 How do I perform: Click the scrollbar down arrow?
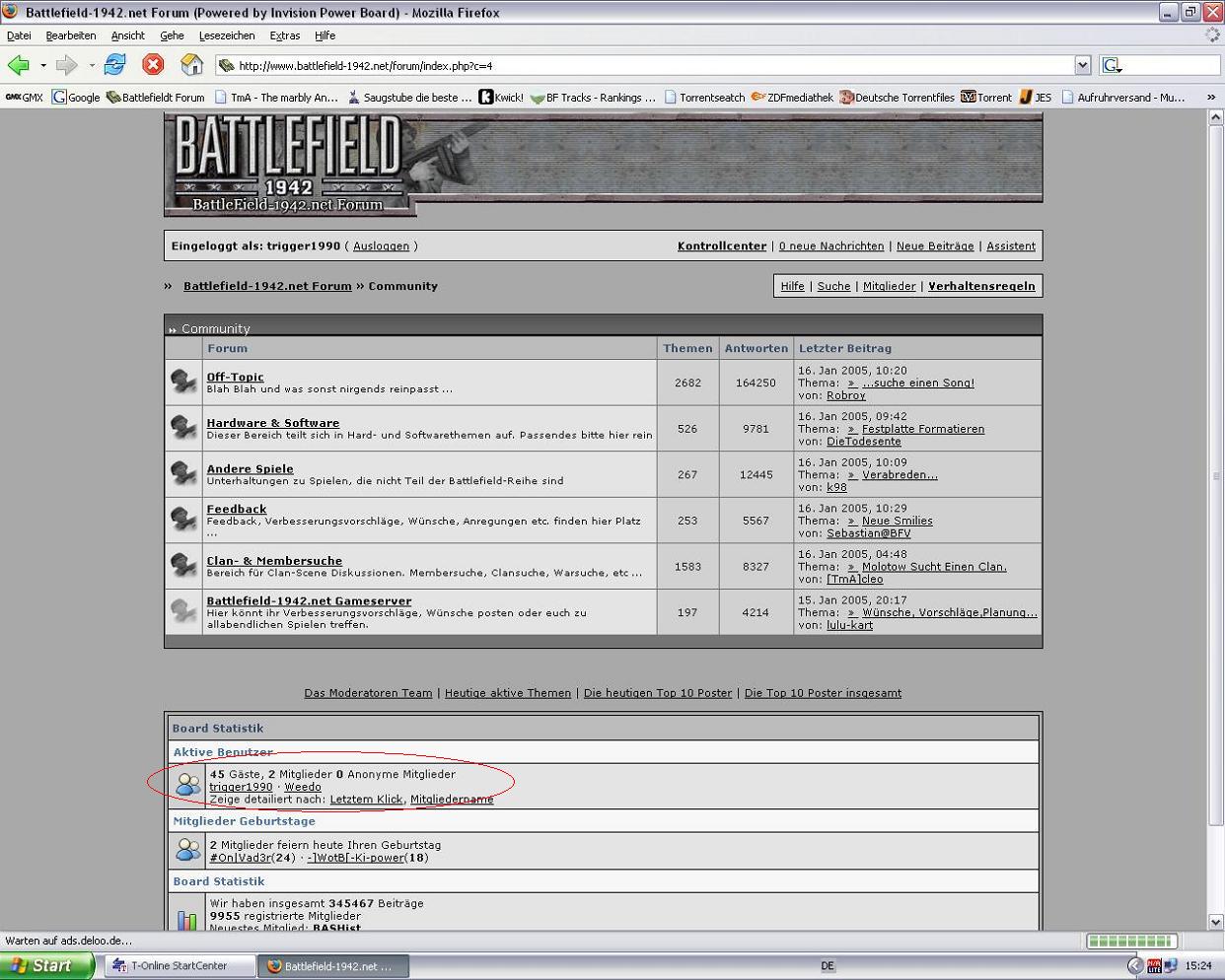[1216, 922]
